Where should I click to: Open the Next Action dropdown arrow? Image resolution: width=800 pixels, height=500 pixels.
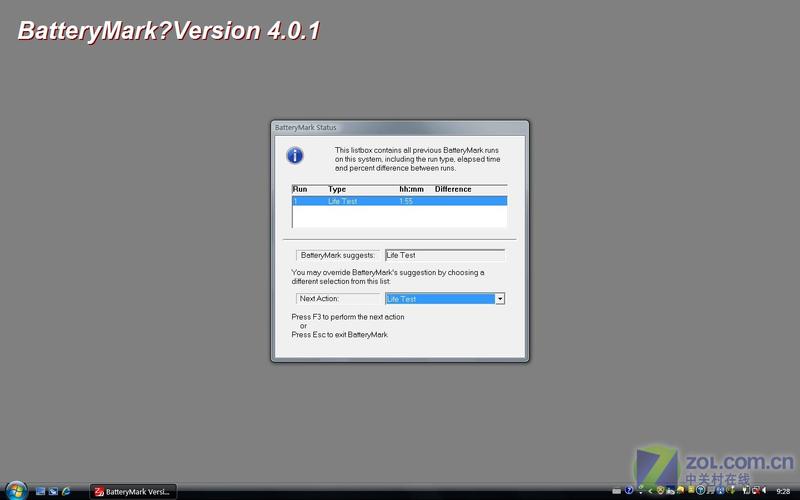coord(500,299)
